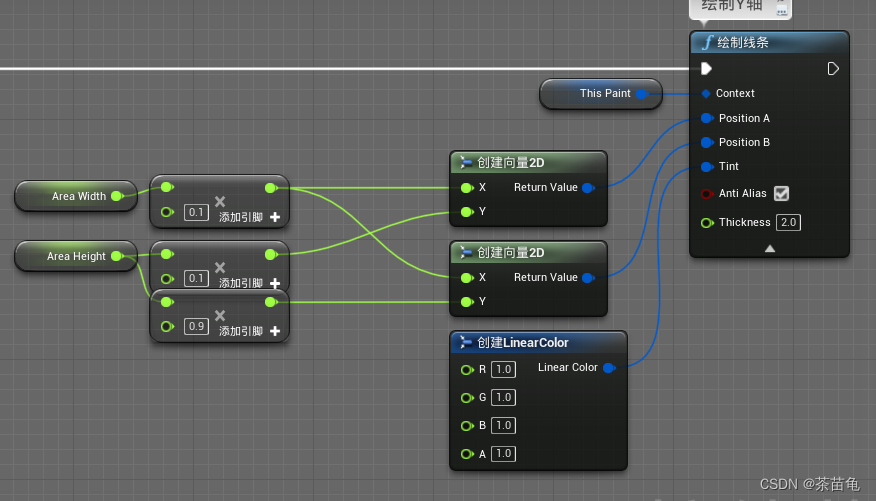
Task: Edit the Thickness value field 2.0
Action: [x=788, y=222]
